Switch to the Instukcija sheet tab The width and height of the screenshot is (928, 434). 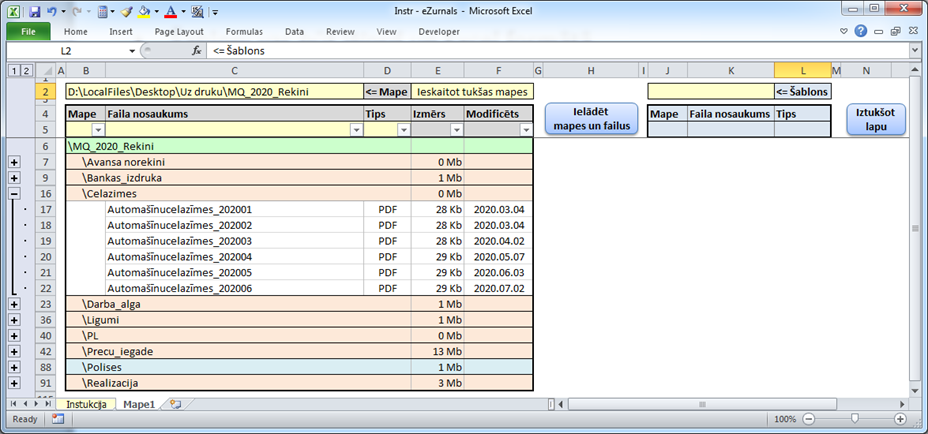pyautogui.click(x=86, y=404)
